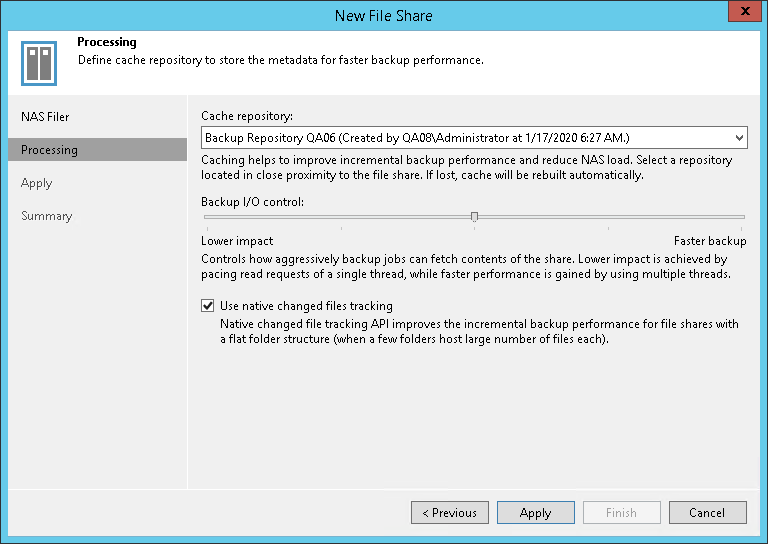Screen dimensions: 768x544
Task: Click the Backup I/O control slider handle
Action: click(x=474, y=216)
